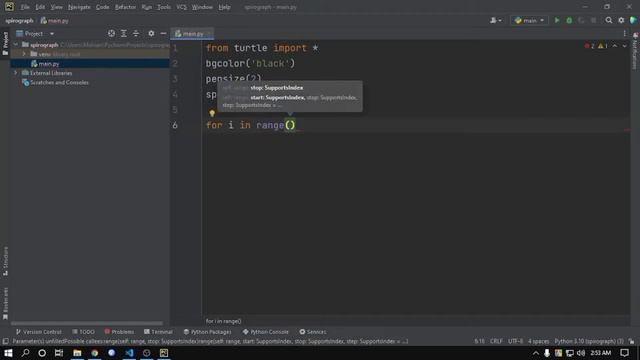This screenshot has width=640, height=360.
Task: Open the Refactor menu
Action: pos(125,7)
